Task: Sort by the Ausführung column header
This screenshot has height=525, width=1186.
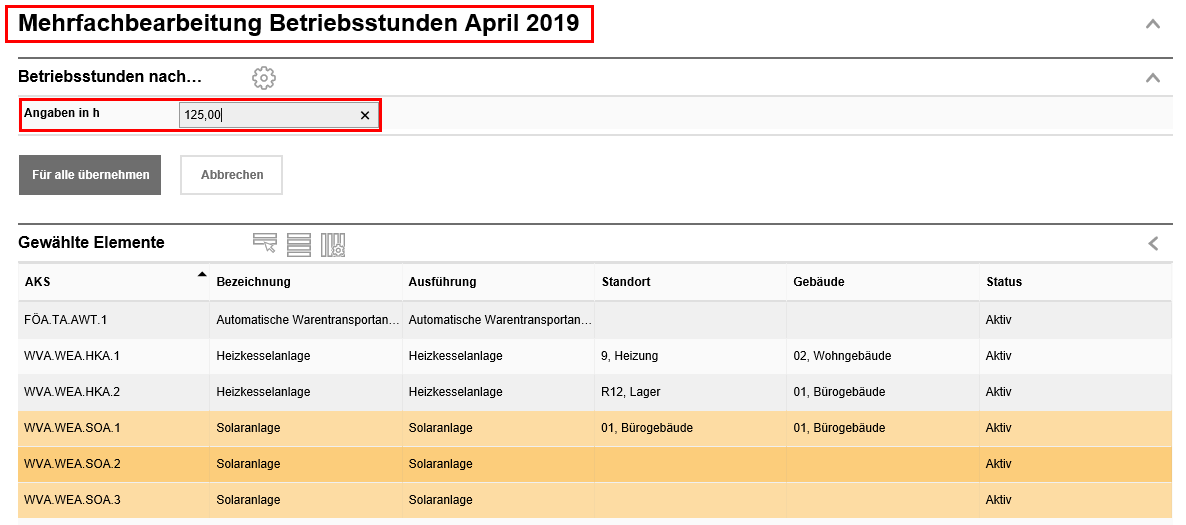Action: (442, 282)
